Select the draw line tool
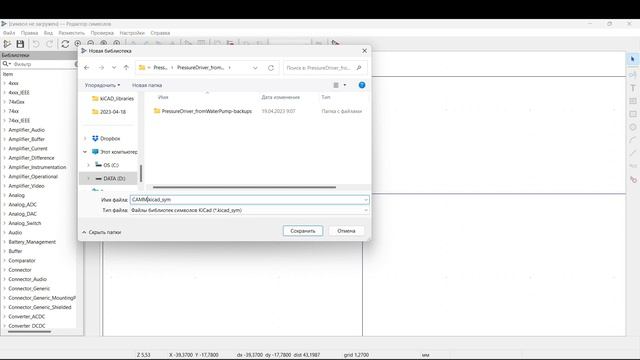This screenshot has width=640, height=360. [633, 153]
